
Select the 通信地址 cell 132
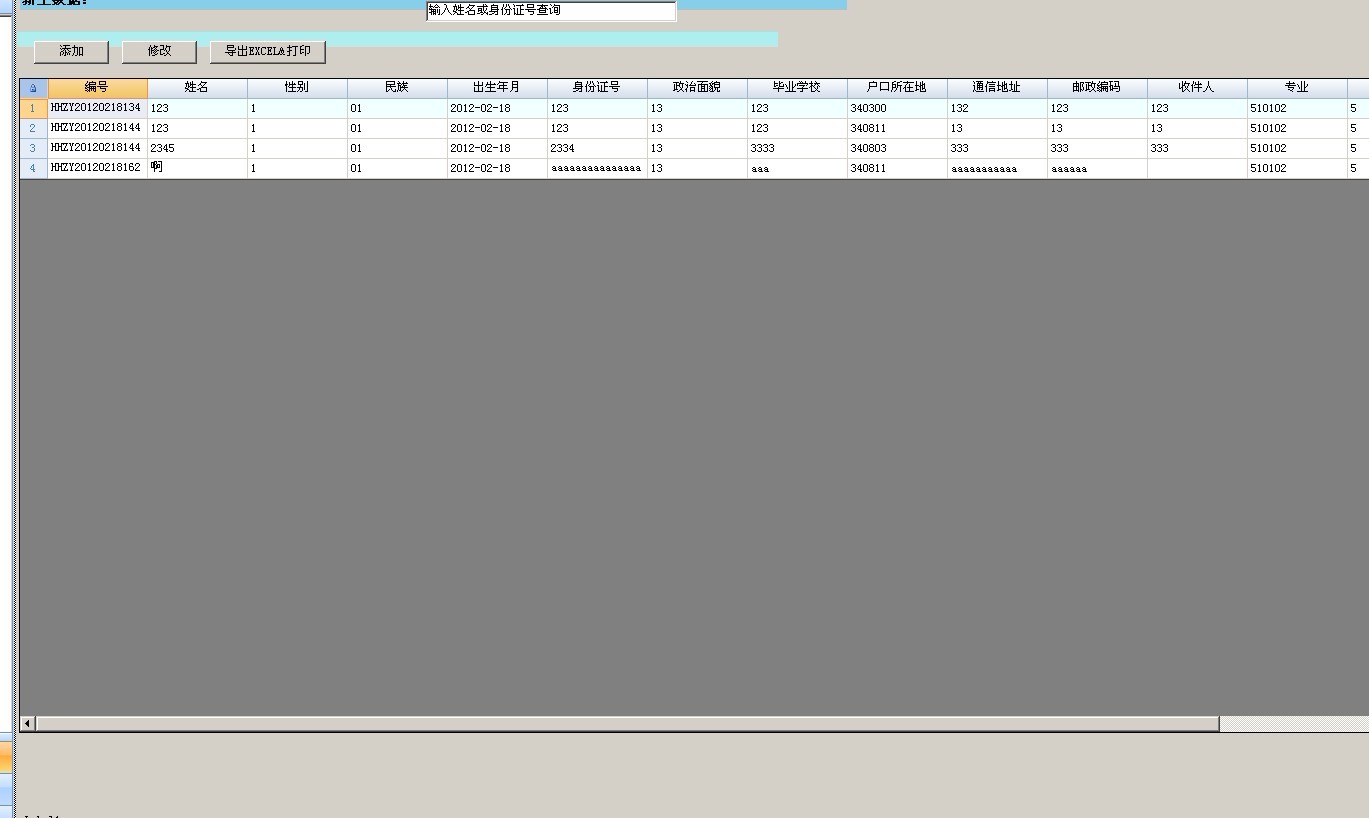(x=997, y=108)
